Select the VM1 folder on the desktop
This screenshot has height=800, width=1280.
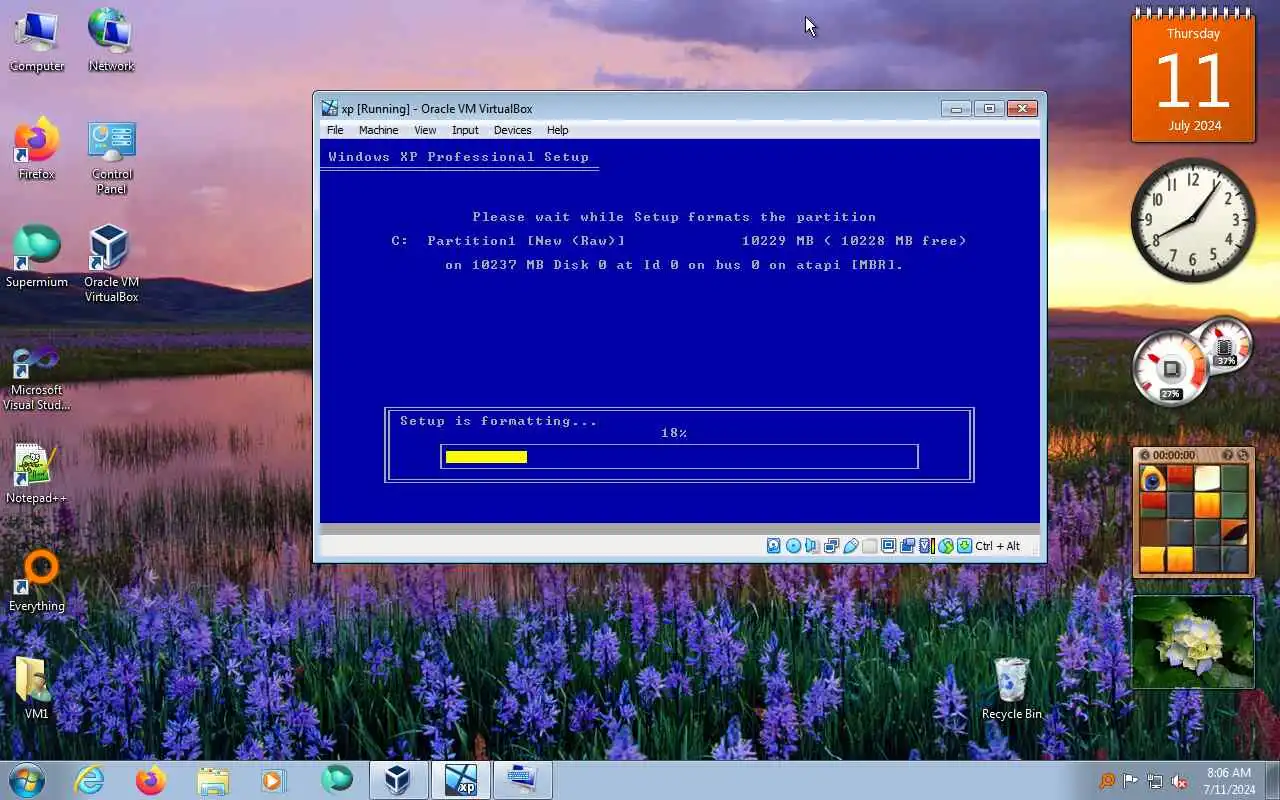click(x=37, y=688)
